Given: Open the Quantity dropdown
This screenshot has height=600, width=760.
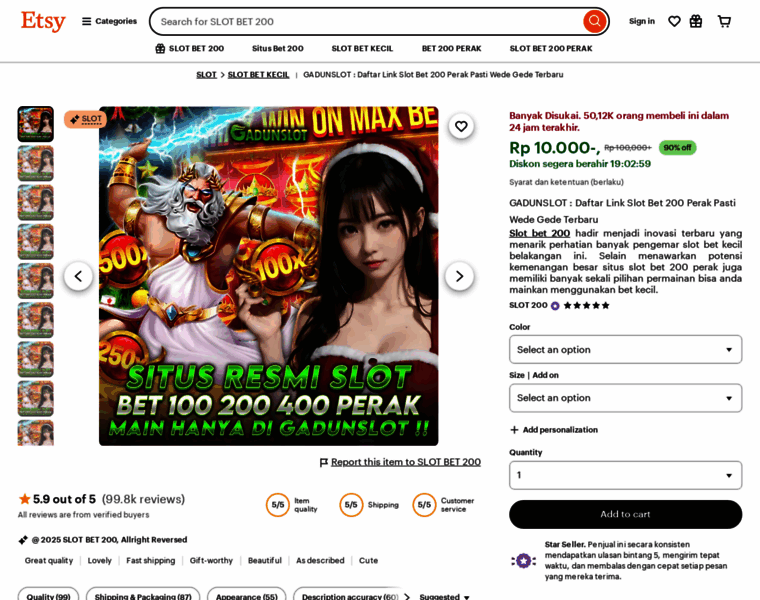Looking at the screenshot, I should coord(625,475).
